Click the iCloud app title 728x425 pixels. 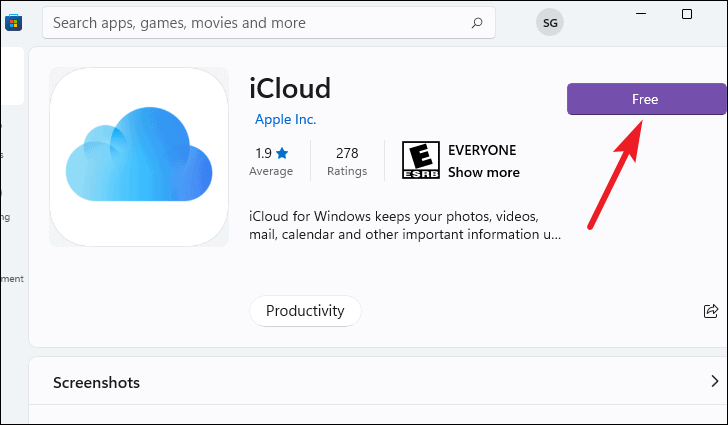(290, 88)
